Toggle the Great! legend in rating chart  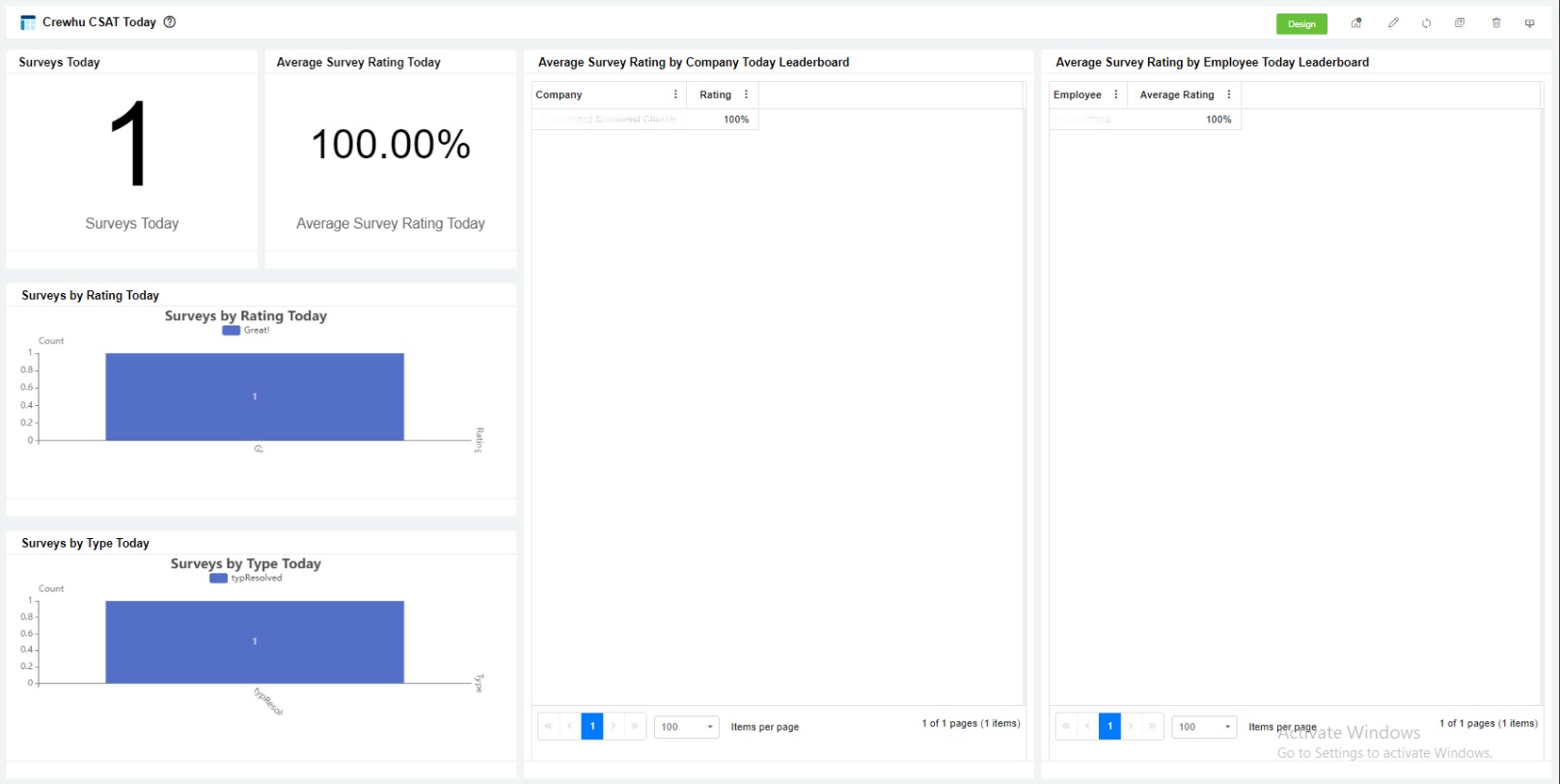click(246, 330)
